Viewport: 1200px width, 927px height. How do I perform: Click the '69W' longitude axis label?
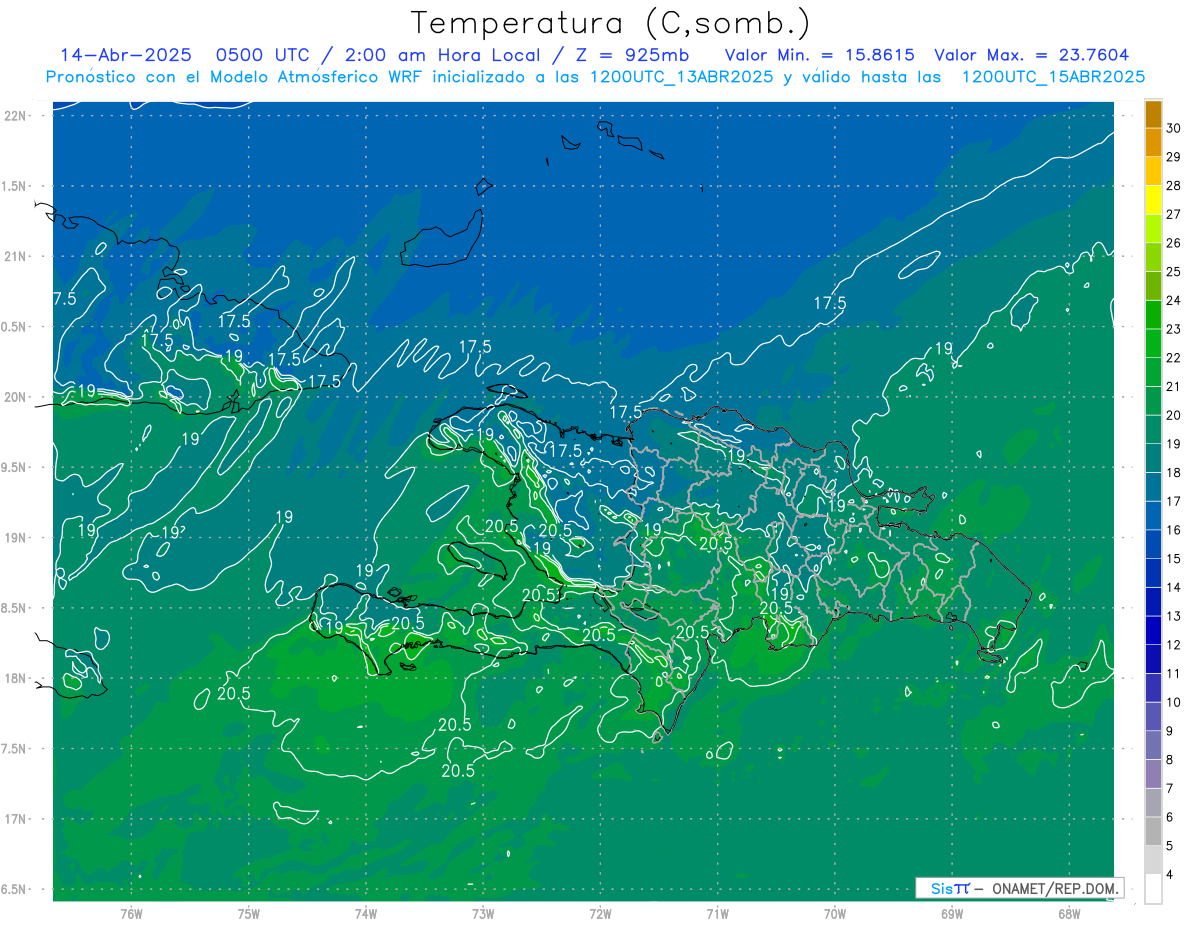pyautogui.click(x=952, y=913)
